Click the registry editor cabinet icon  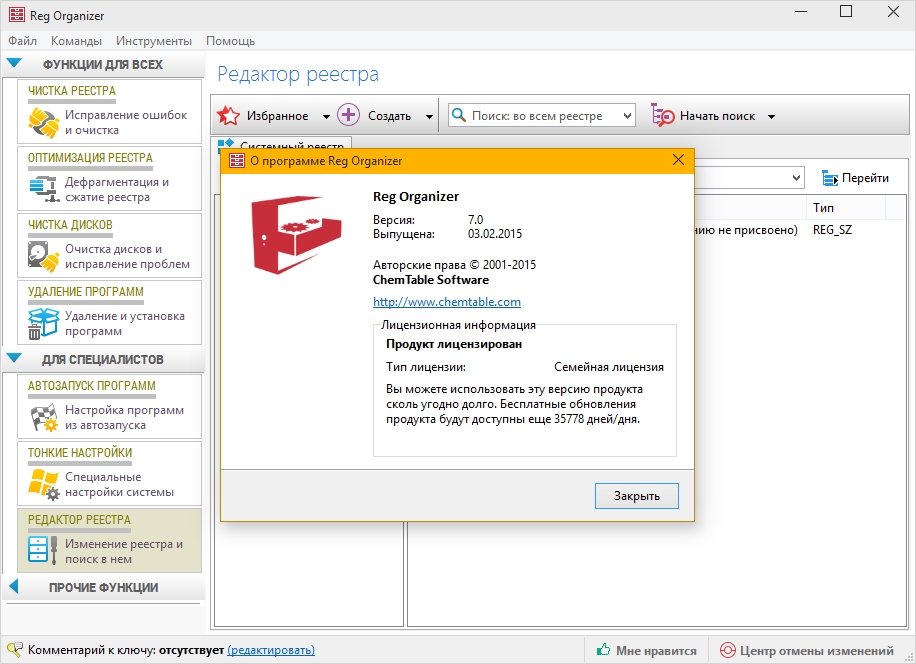(43, 549)
